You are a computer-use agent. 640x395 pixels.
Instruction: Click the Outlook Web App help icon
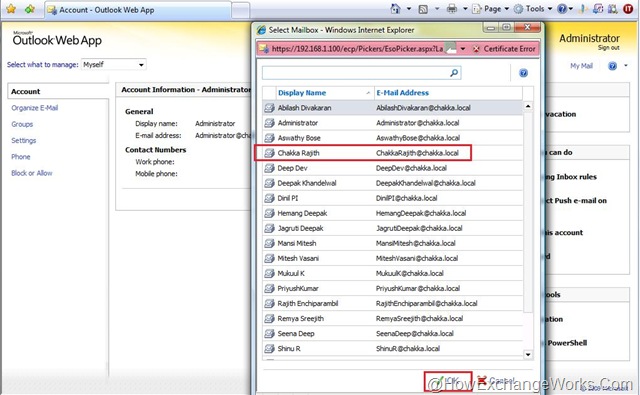(612, 66)
